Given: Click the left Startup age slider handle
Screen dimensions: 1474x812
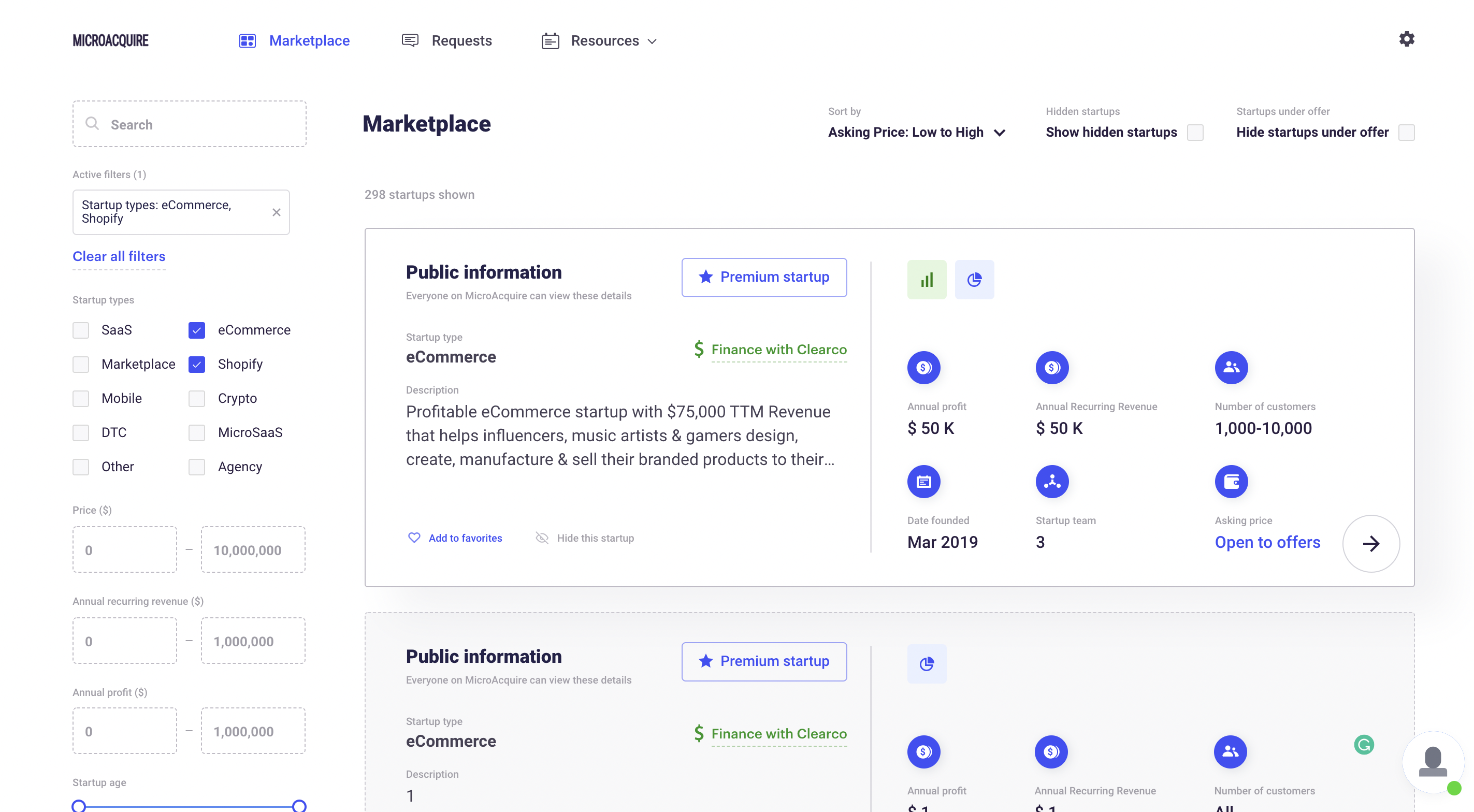Looking at the screenshot, I should 79,806.
